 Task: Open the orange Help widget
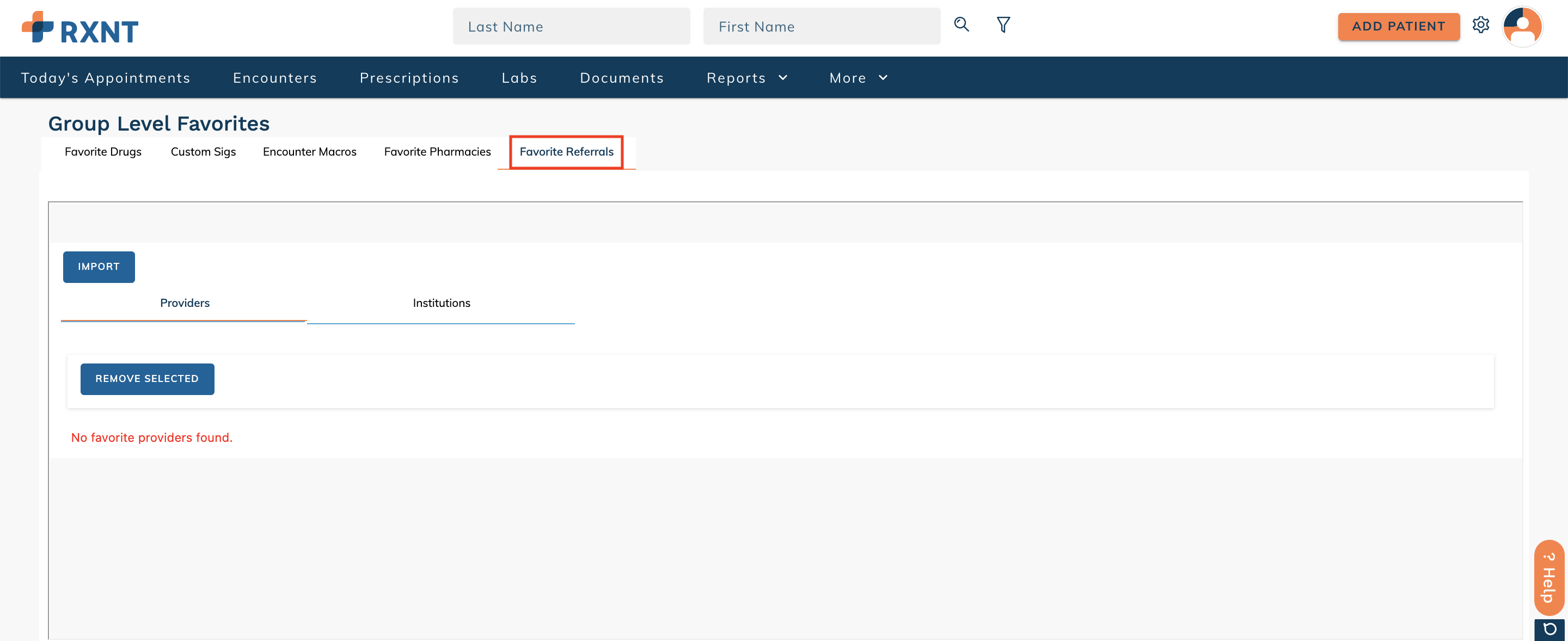coord(1548,577)
